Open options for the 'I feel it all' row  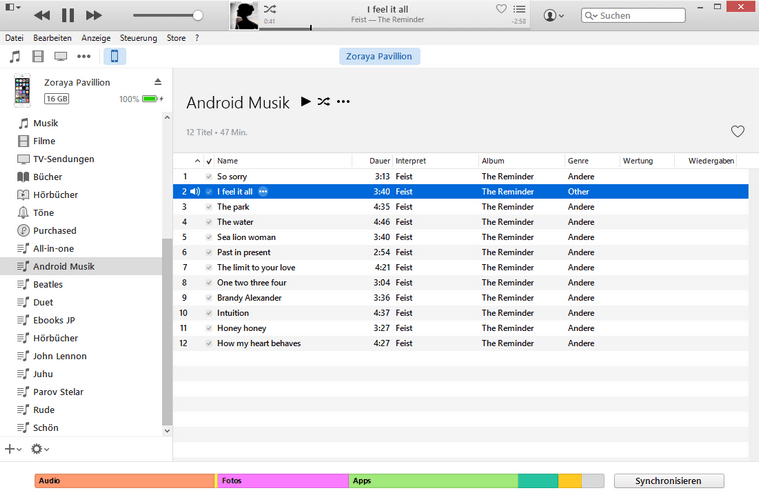click(263, 192)
